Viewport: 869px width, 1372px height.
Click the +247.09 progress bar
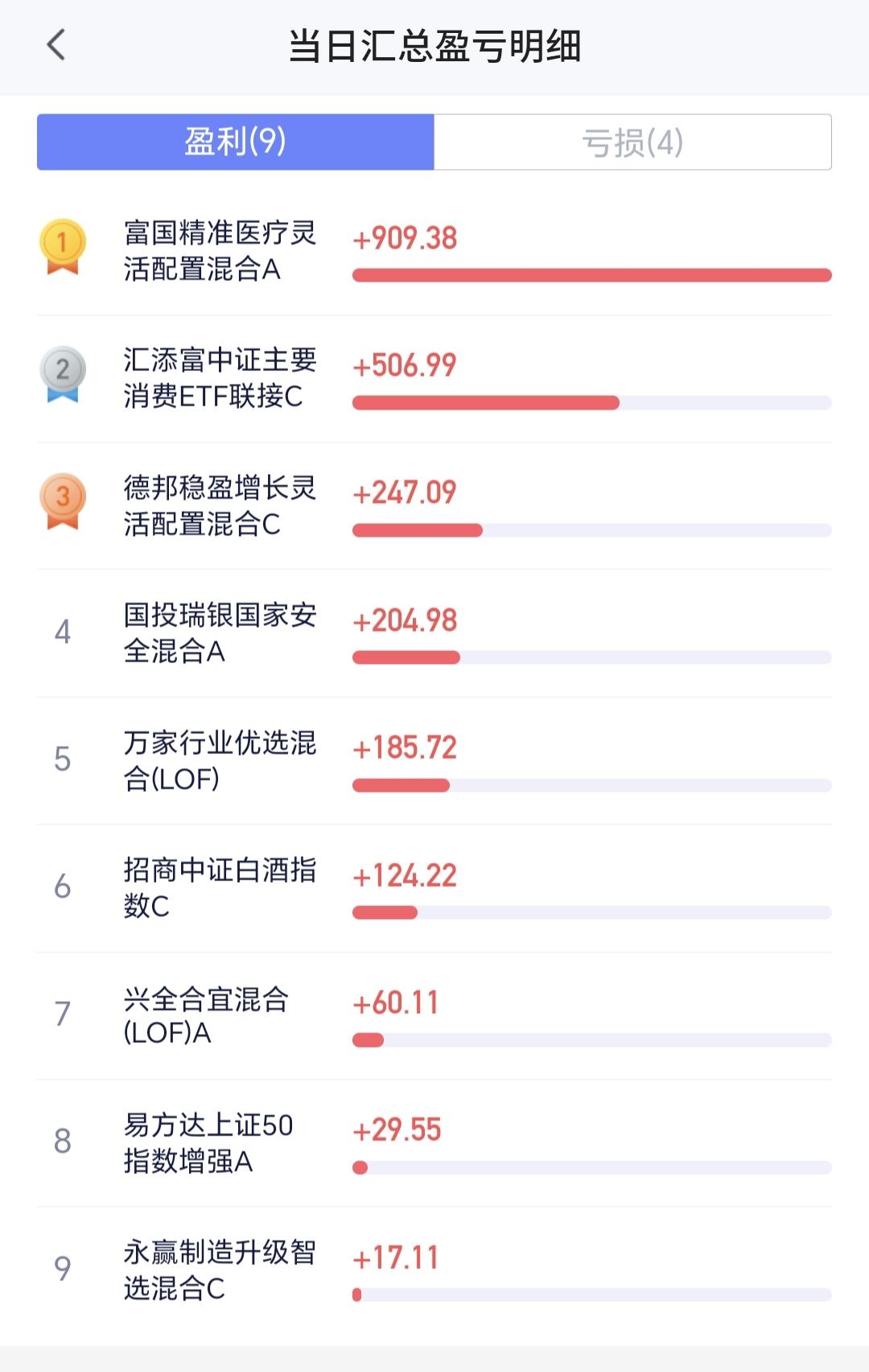(592, 530)
